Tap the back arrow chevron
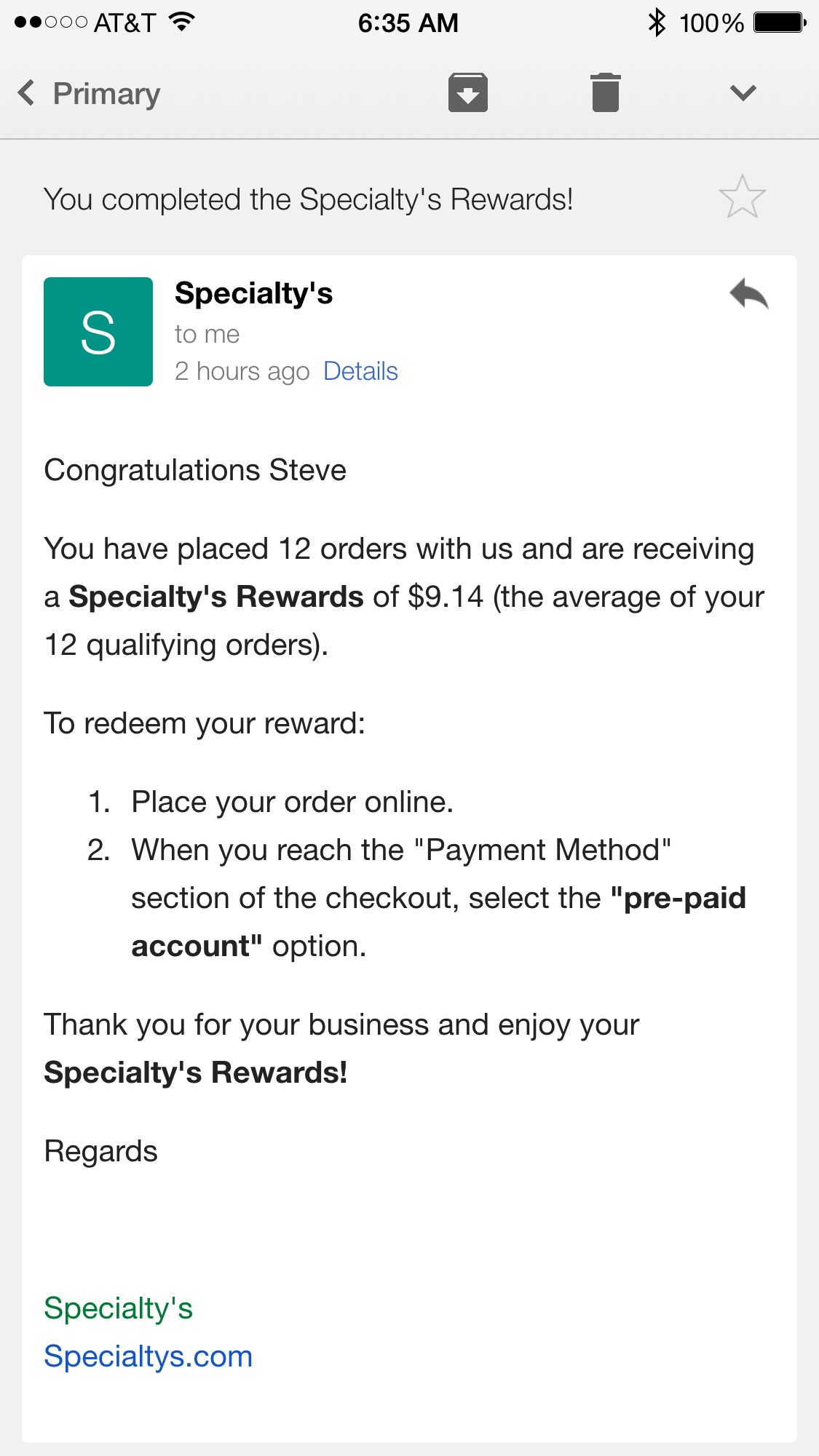The height and width of the screenshot is (1456, 819). point(26,93)
